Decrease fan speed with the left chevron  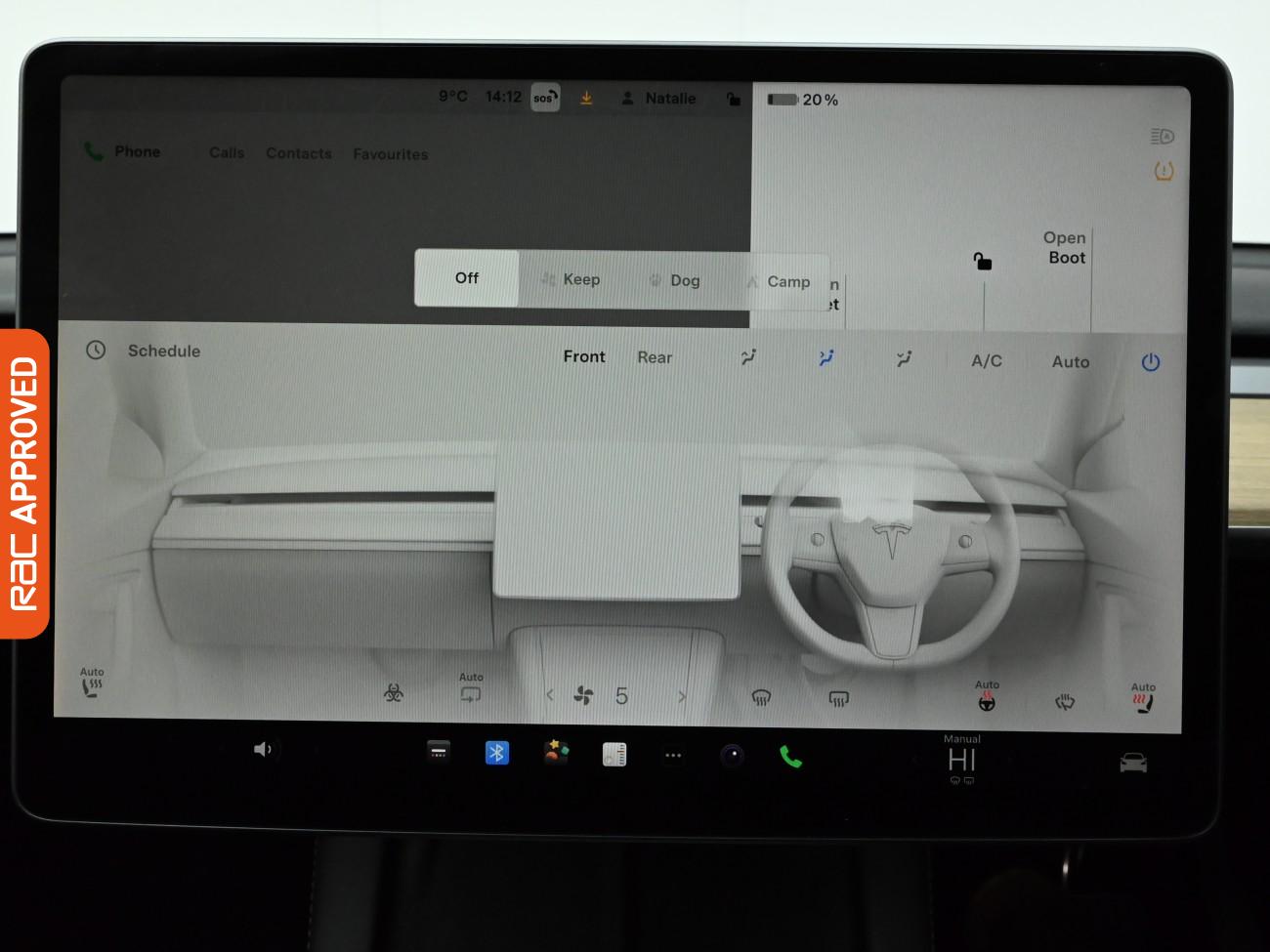pos(550,696)
